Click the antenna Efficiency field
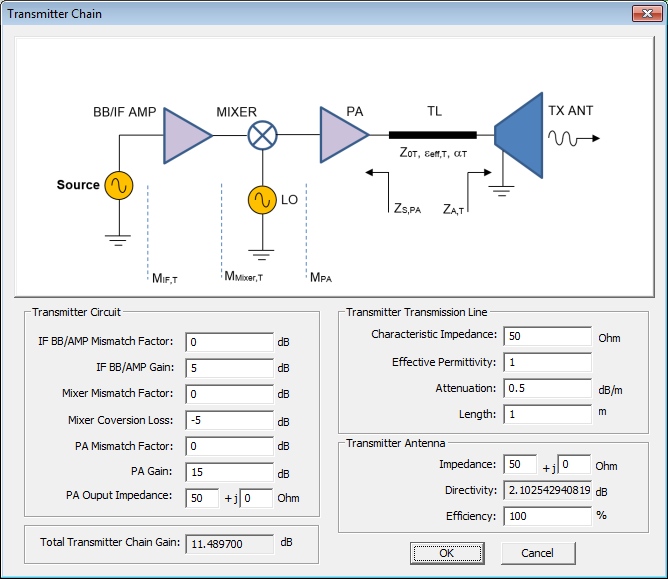Image resolution: width=668 pixels, height=579 pixels. tap(547, 516)
